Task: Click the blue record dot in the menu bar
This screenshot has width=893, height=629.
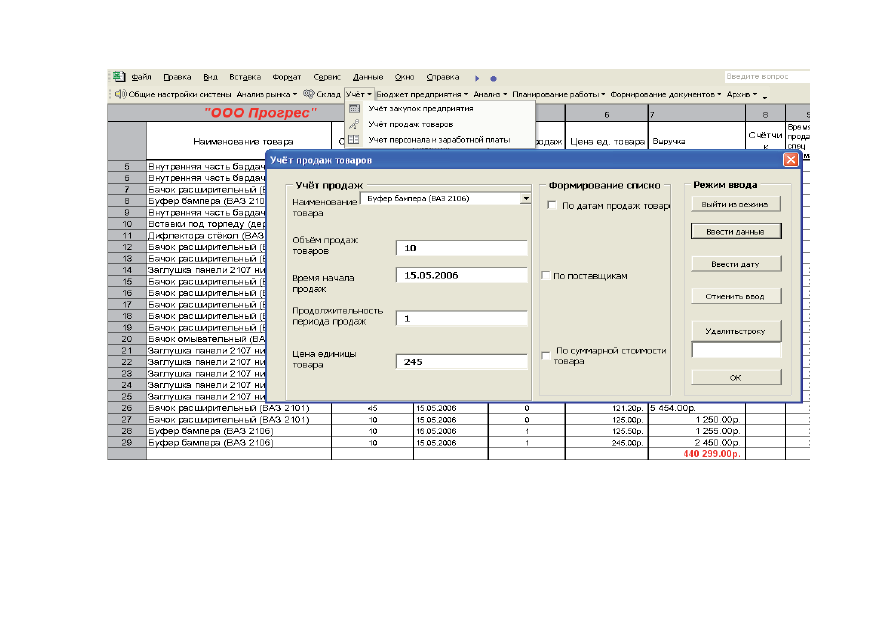Action: (x=493, y=79)
